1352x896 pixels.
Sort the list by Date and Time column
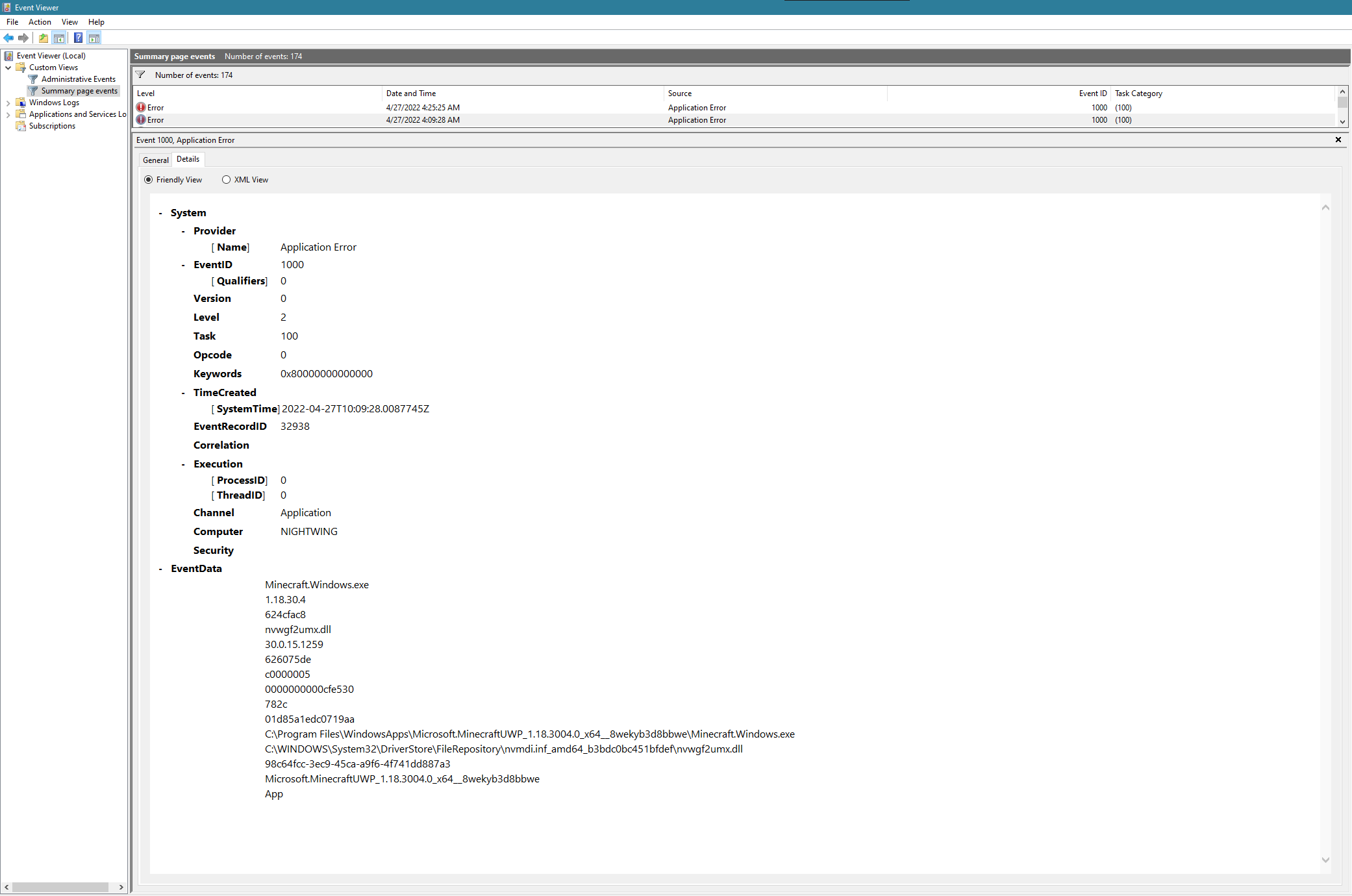click(x=410, y=93)
